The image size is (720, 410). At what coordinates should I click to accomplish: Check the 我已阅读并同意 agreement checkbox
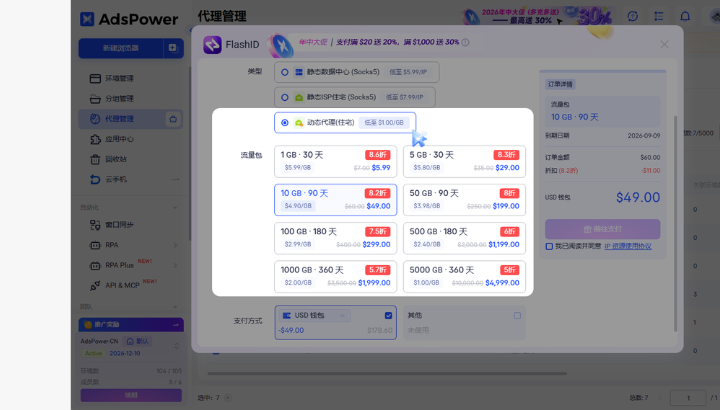coord(549,247)
